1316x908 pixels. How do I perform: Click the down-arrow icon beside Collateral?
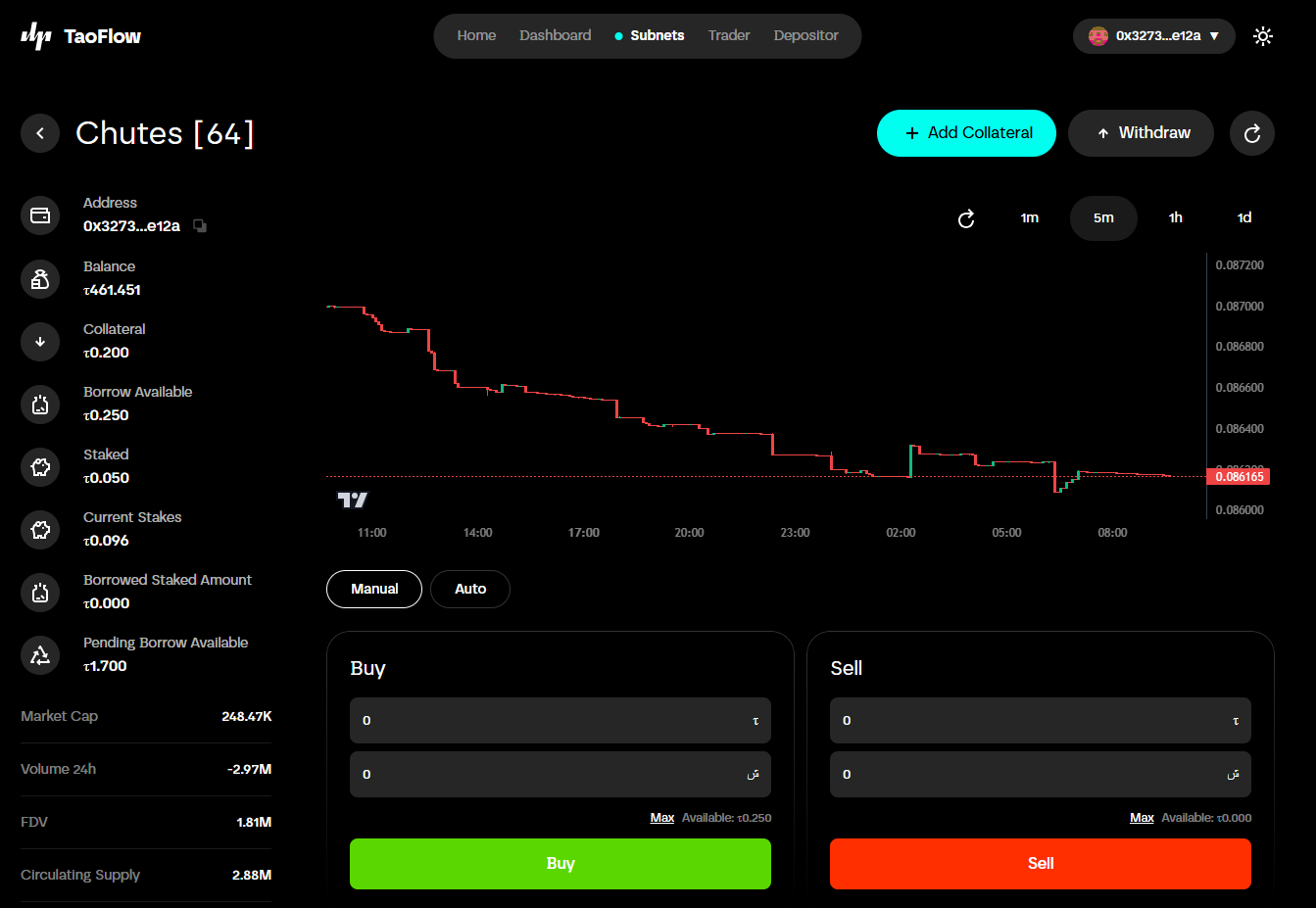tap(39, 341)
